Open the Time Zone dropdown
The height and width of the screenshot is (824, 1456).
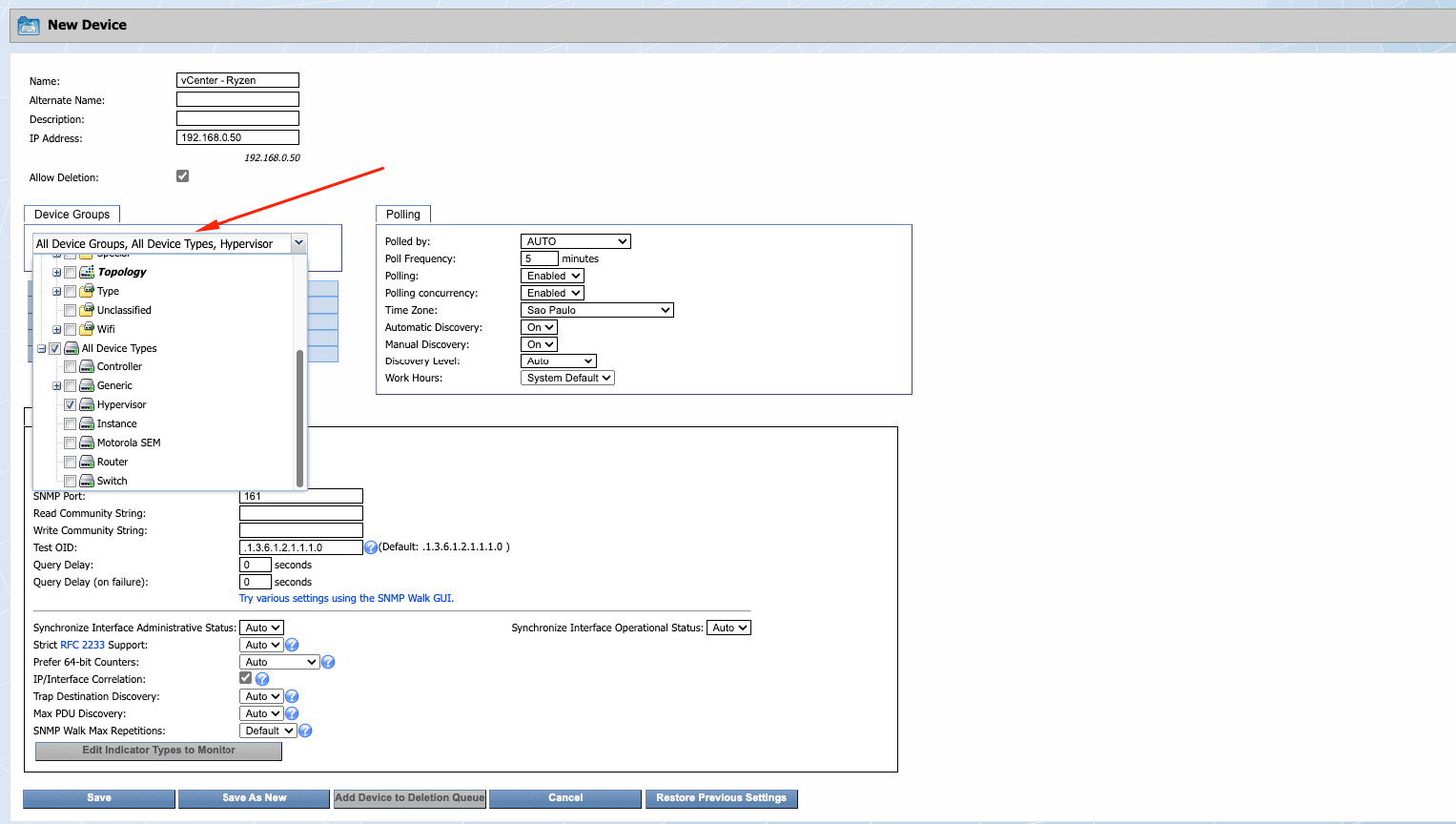coord(597,311)
